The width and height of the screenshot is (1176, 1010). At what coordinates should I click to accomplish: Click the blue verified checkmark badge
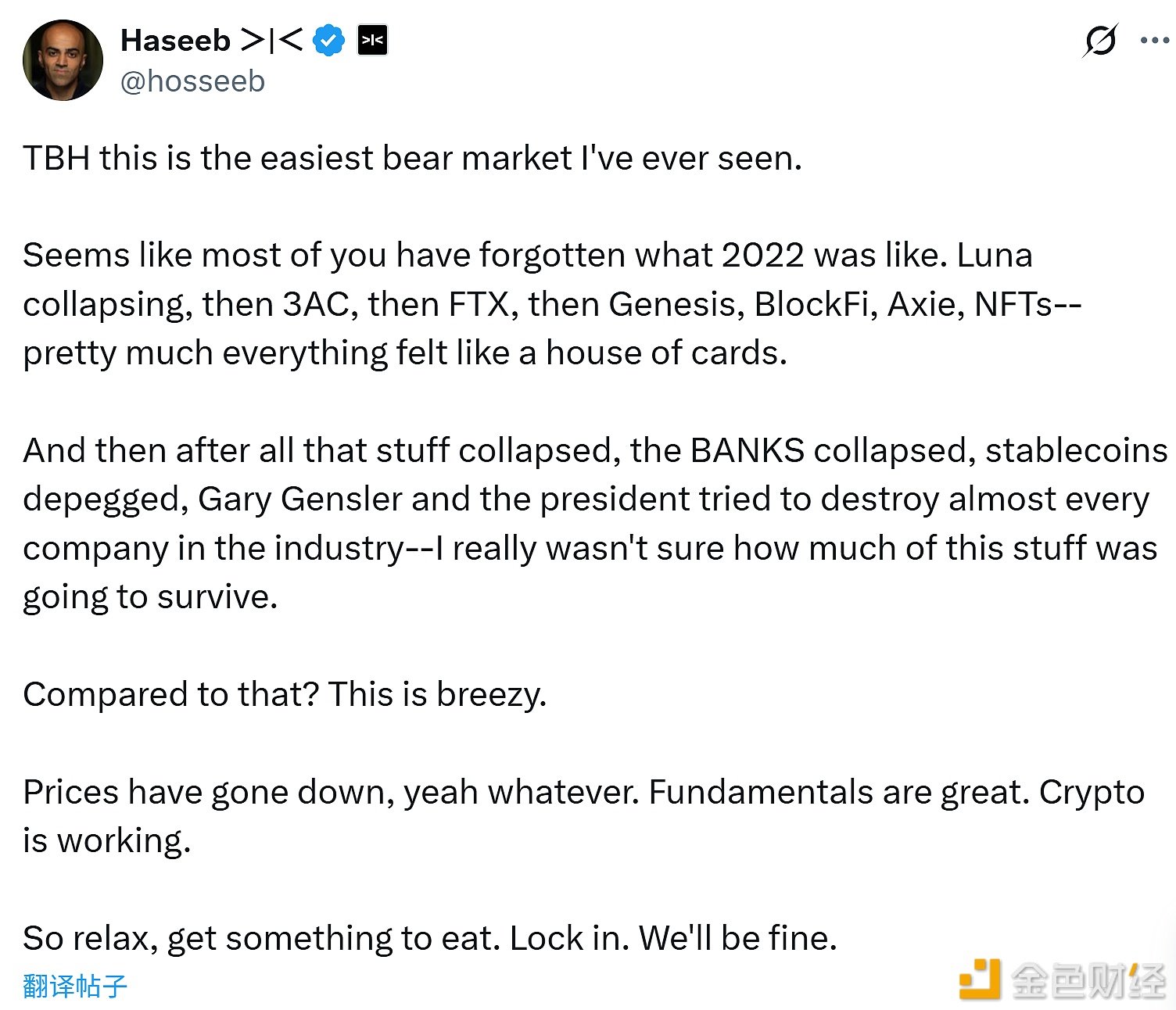coord(329,41)
